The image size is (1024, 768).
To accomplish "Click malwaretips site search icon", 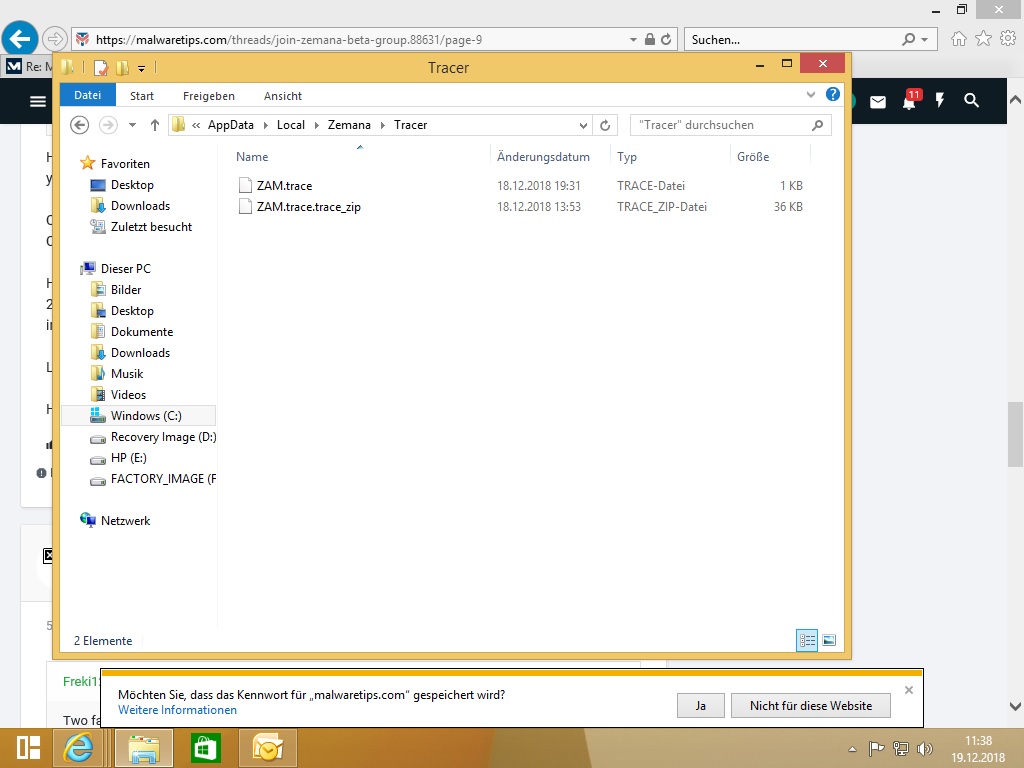I will point(972,101).
